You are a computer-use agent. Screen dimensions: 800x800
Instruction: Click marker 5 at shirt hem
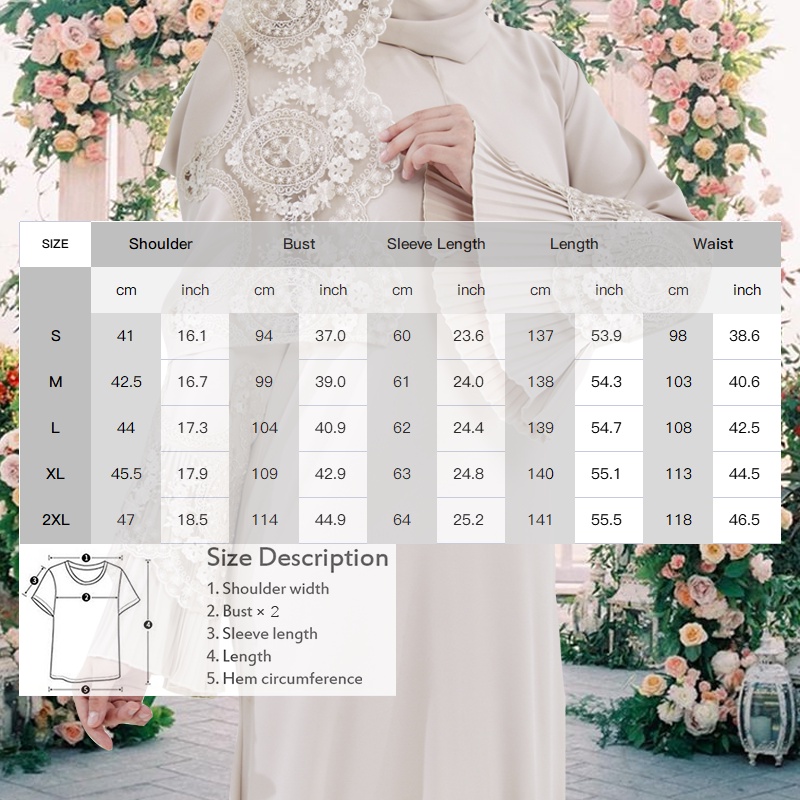[x=86, y=690]
